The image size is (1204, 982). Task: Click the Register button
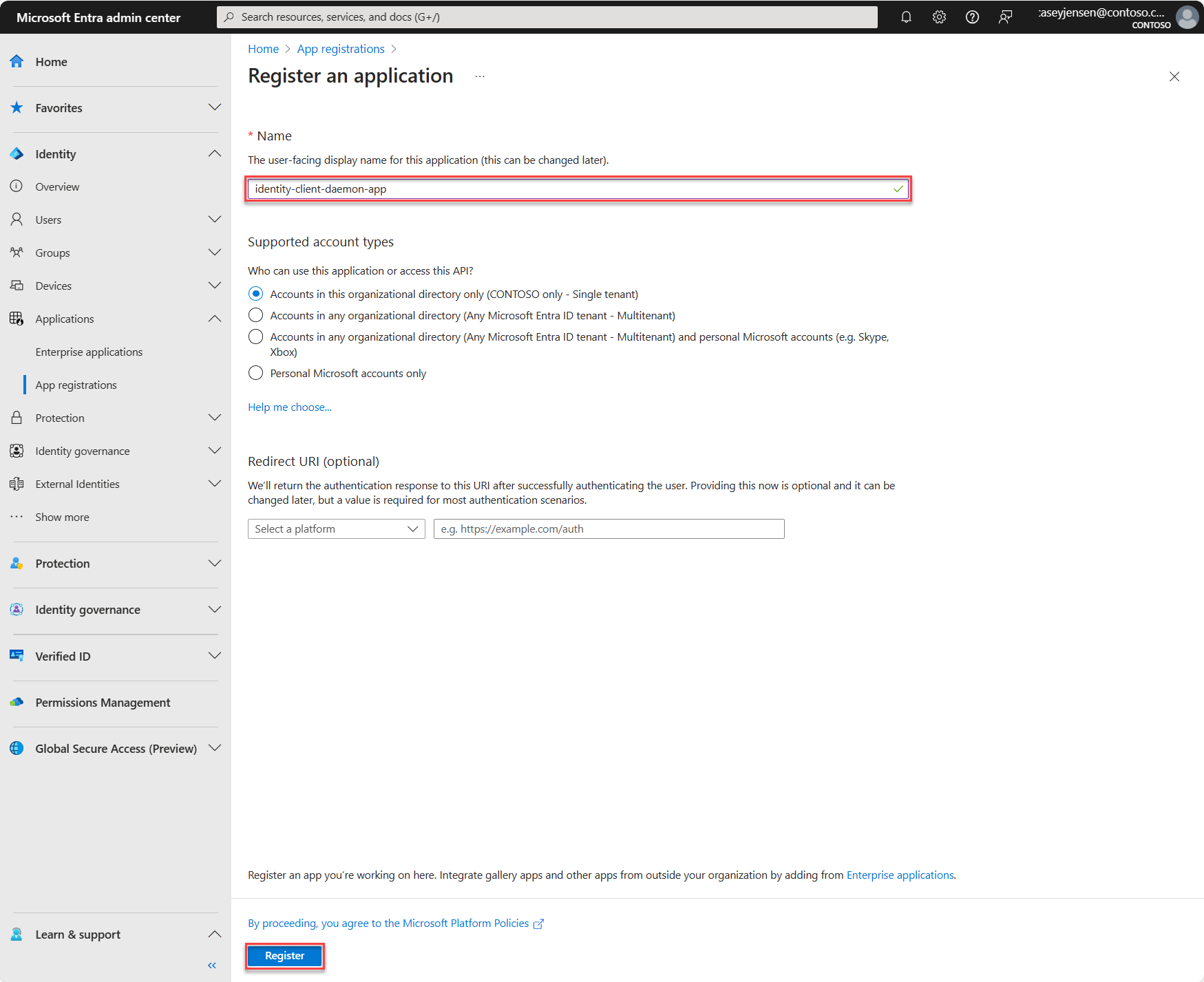tap(284, 956)
